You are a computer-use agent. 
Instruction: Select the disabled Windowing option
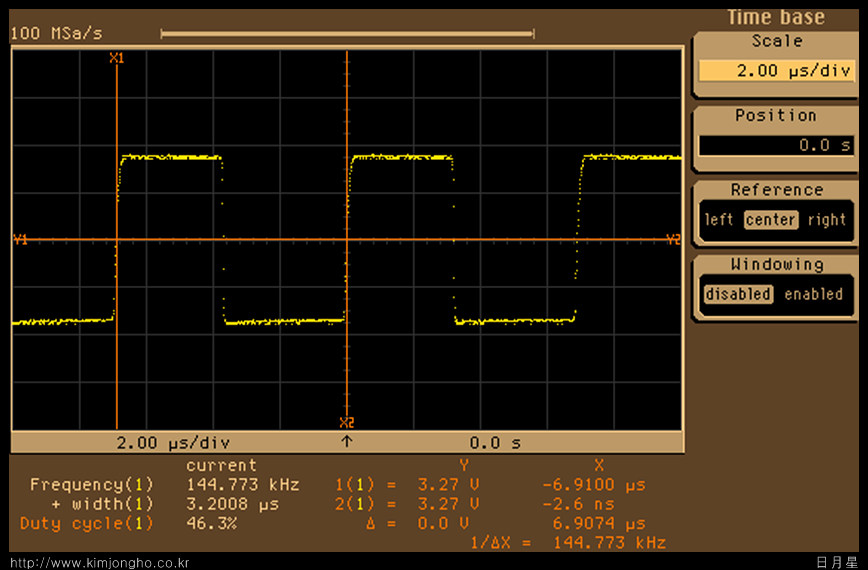738,294
